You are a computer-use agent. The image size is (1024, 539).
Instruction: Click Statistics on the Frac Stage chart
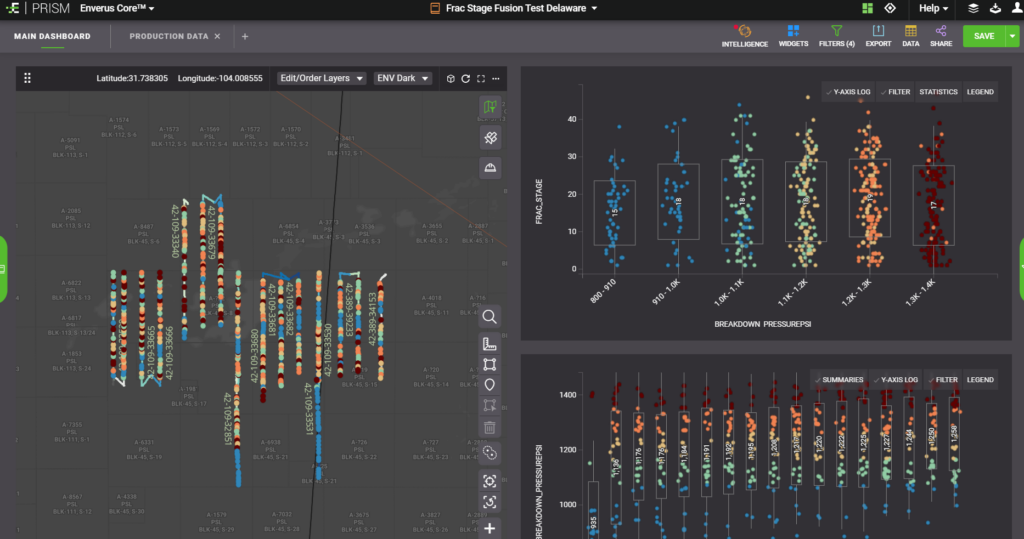(x=938, y=92)
